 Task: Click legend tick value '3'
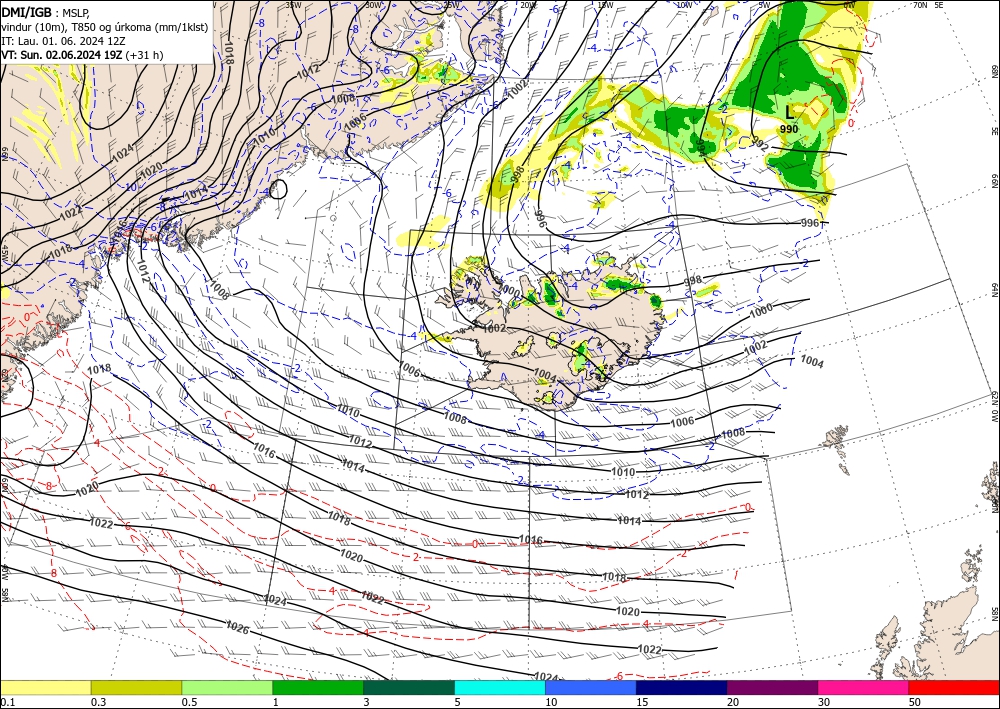(367, 702)
